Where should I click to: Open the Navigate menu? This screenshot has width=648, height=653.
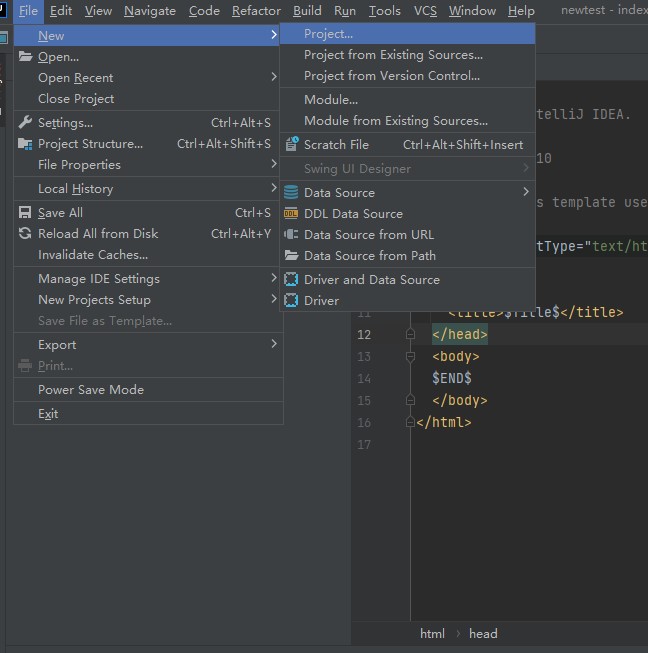(150, 11)
